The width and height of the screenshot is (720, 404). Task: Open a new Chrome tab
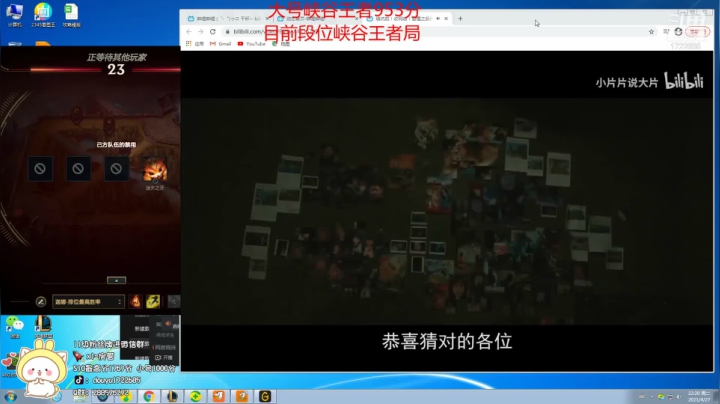[x=460, y=19]
